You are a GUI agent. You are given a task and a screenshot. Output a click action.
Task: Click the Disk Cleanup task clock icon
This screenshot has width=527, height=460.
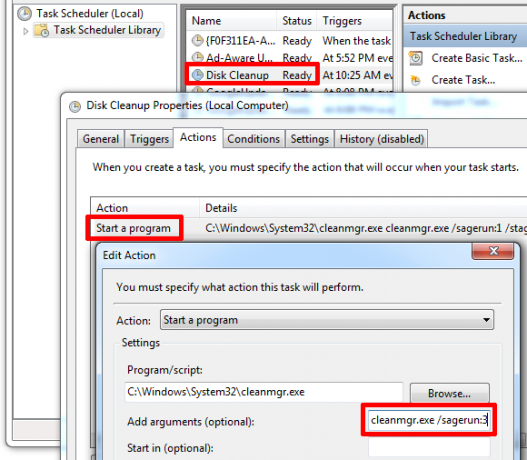point(197,75)
